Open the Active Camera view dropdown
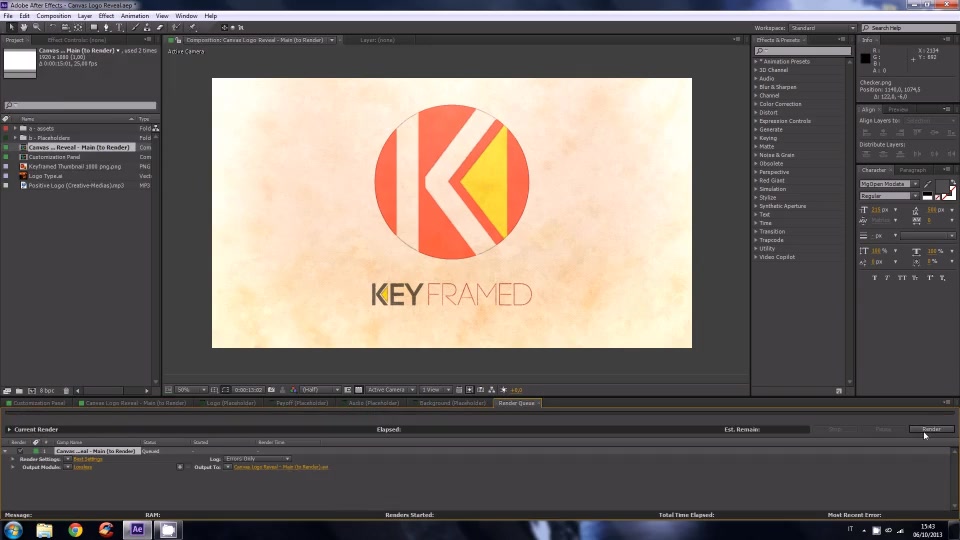Viewport: 960px width, 540px height. click(391, 390)
